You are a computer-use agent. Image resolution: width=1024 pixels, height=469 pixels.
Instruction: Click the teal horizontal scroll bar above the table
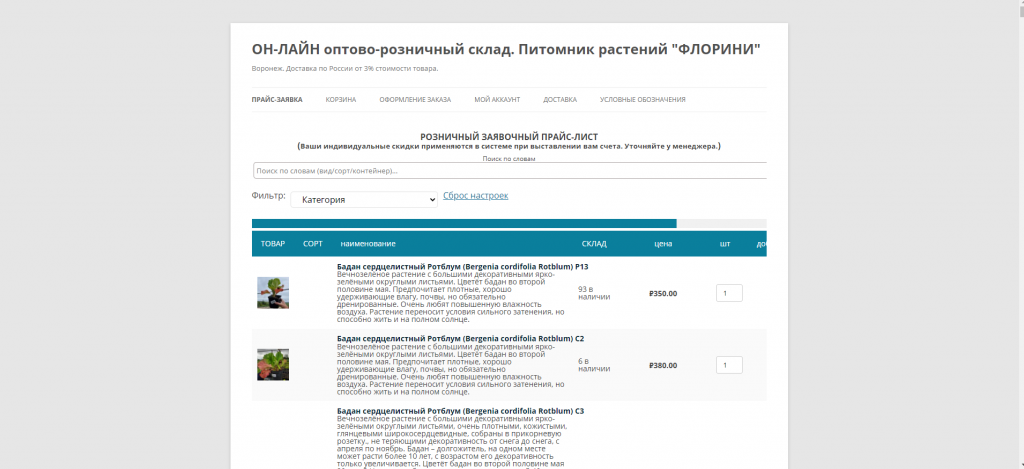pyautogui.click(x=464, y=224)
